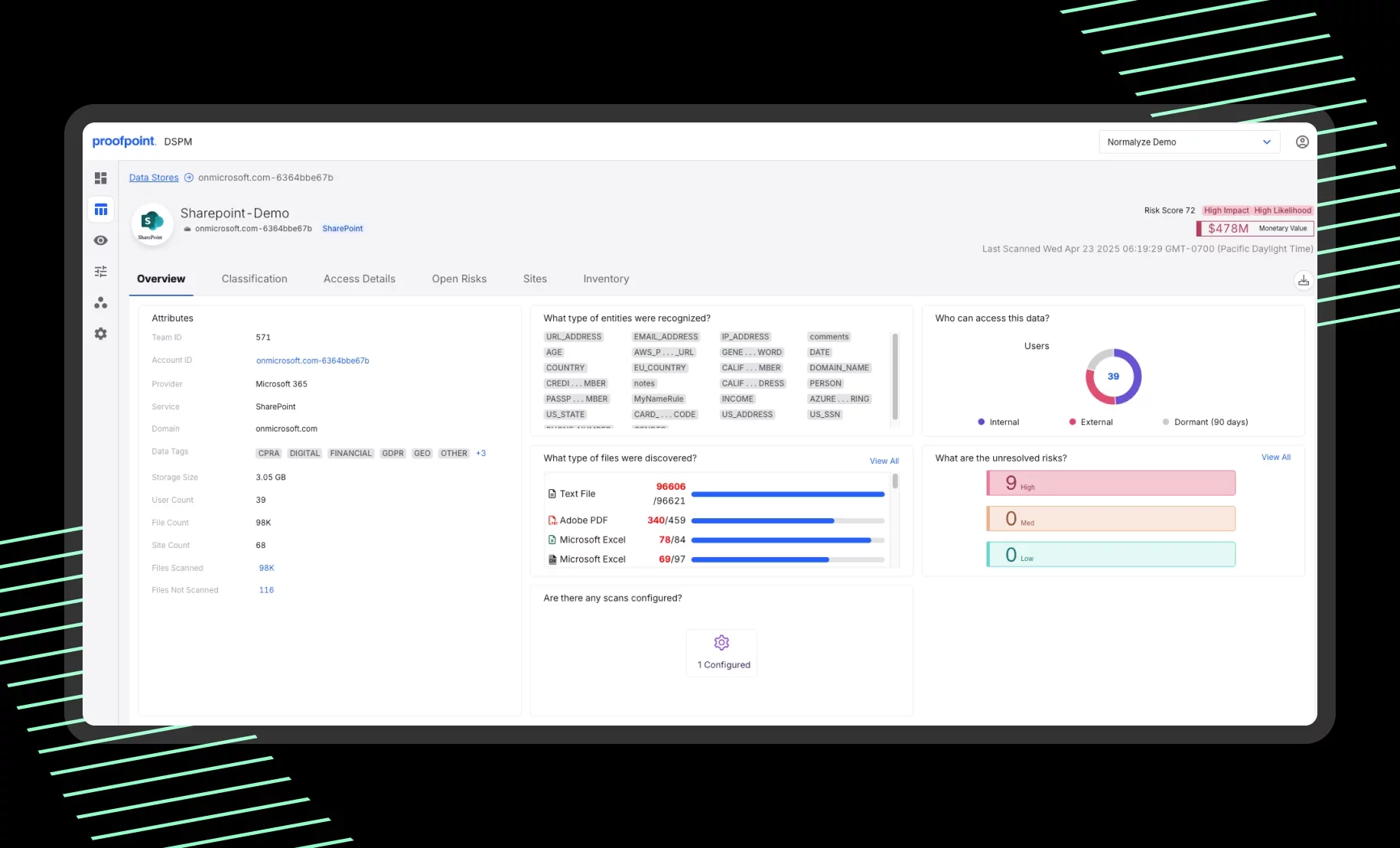
Task: Click the Text File progress bar
Action: pyautogui.click(x=788, y=494)
